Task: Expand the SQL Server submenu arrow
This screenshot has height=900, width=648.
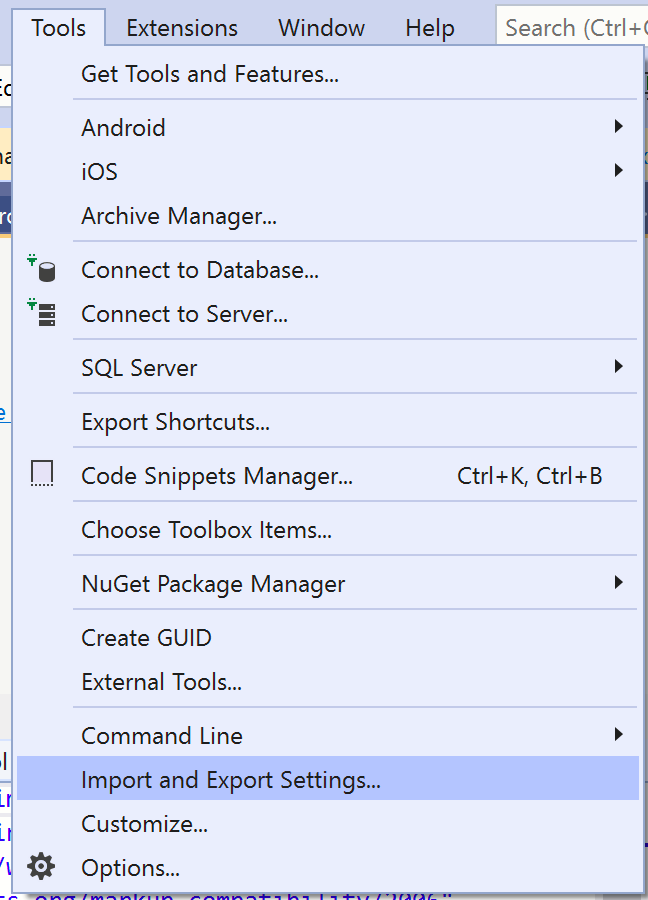Action: [x=618, y=367]
